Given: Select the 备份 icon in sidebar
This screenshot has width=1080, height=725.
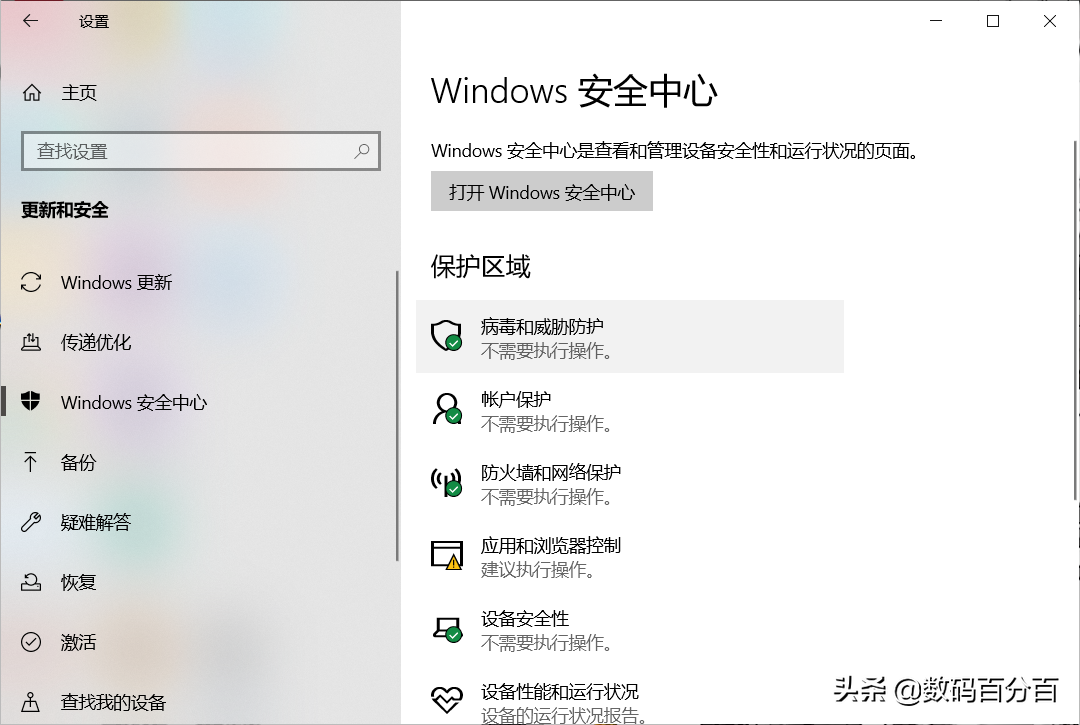Looking at the screenshot, I should point(30,463).
